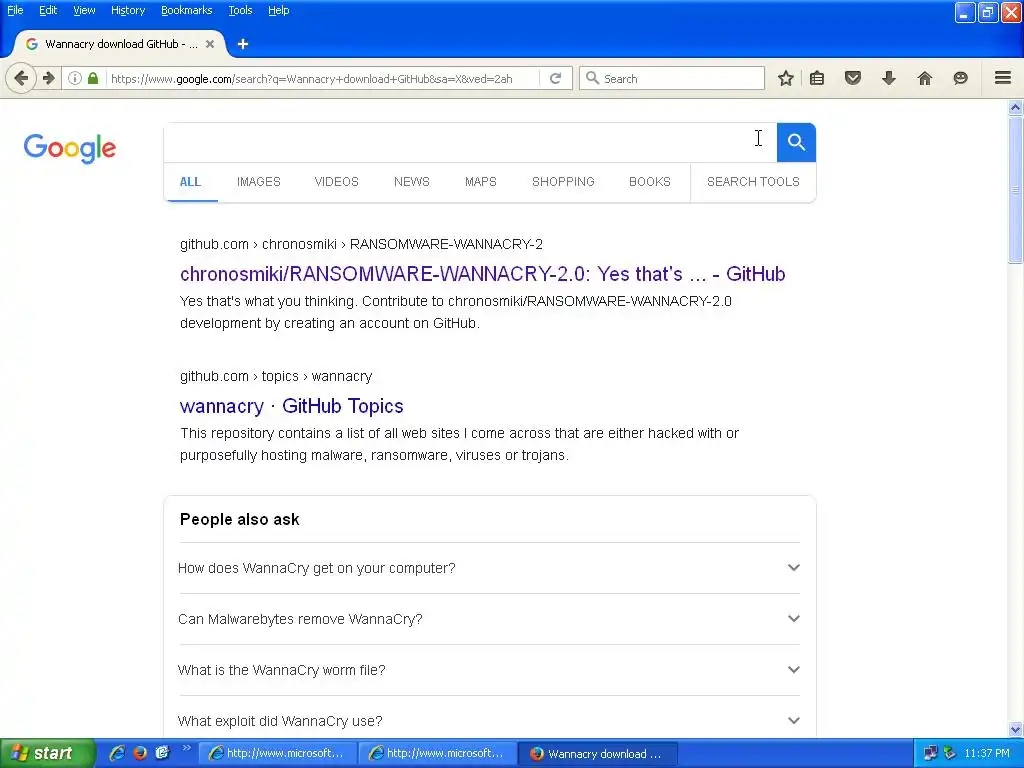Click the Google search query input box
This screenshot has height=768, width=1024.
(470, 142)
